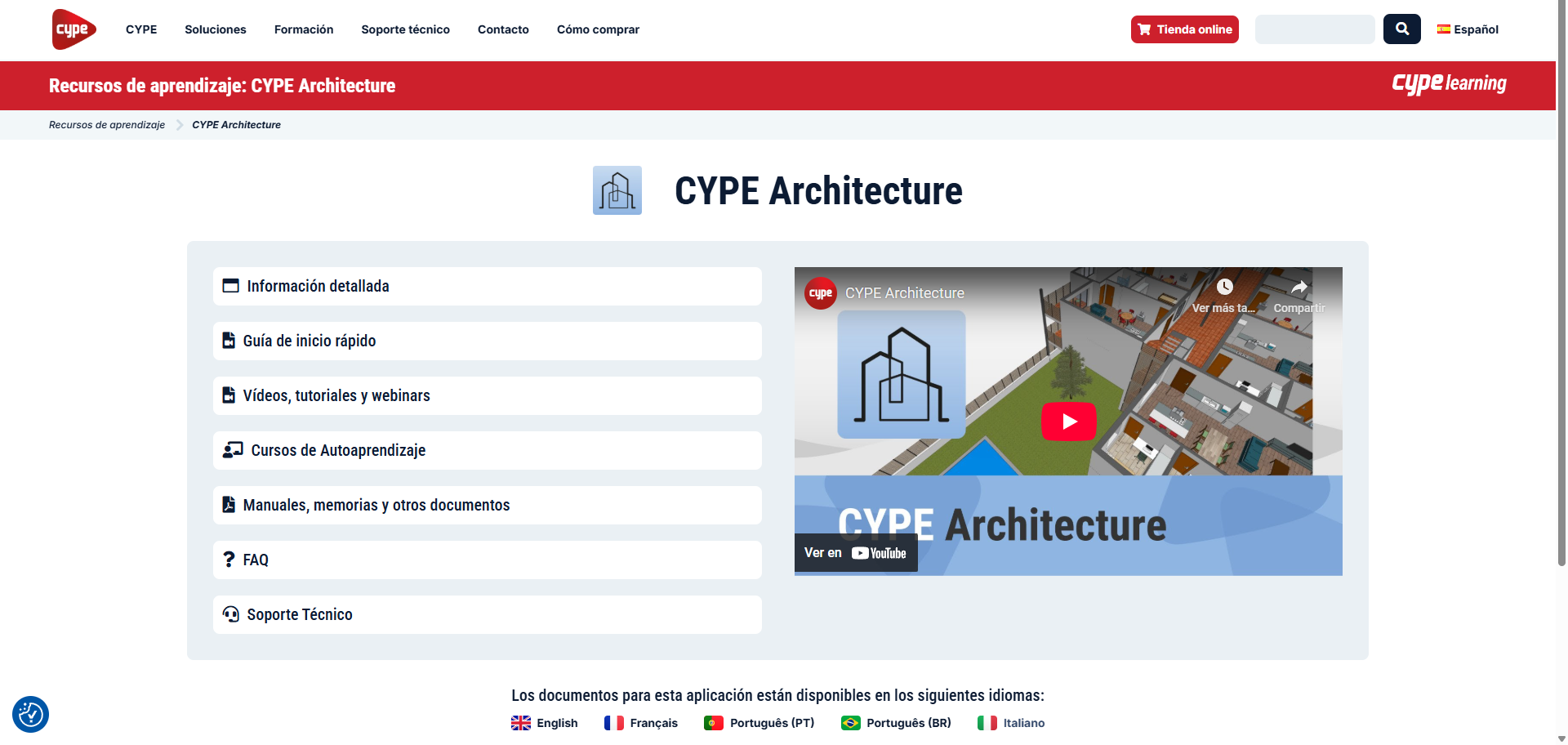Expand the Información detallada section

(x=487, y=286)
